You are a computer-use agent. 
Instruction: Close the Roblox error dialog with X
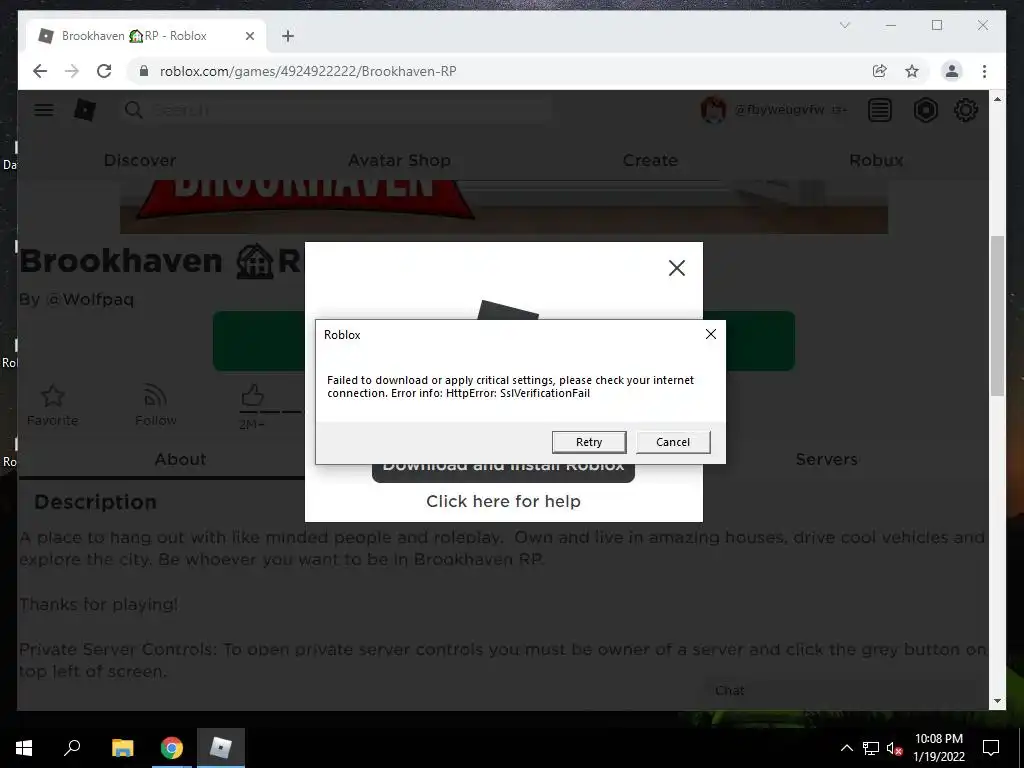click(711, 334)
